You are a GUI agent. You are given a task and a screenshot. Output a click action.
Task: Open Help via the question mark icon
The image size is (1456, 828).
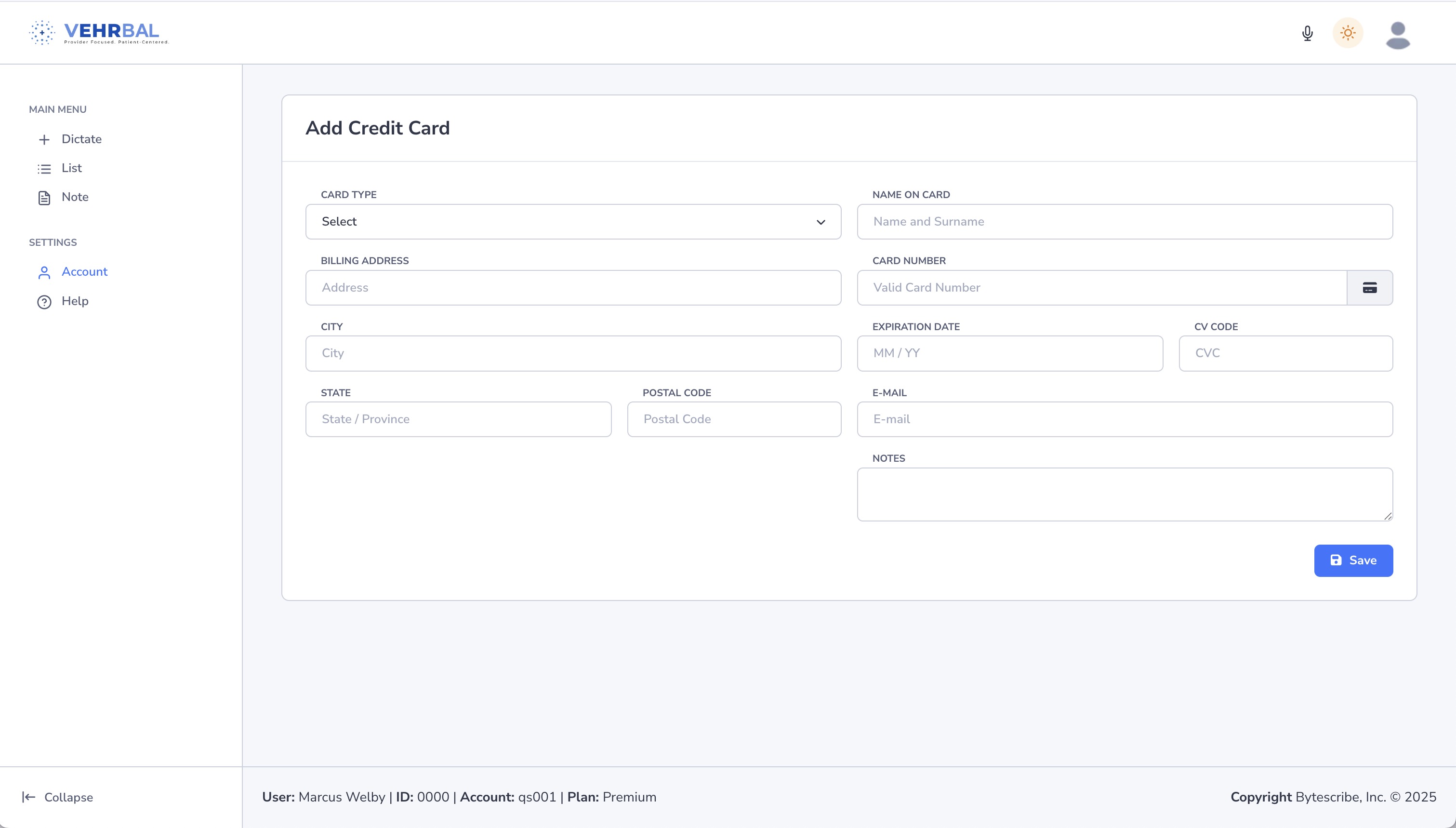tap(44, 301)
